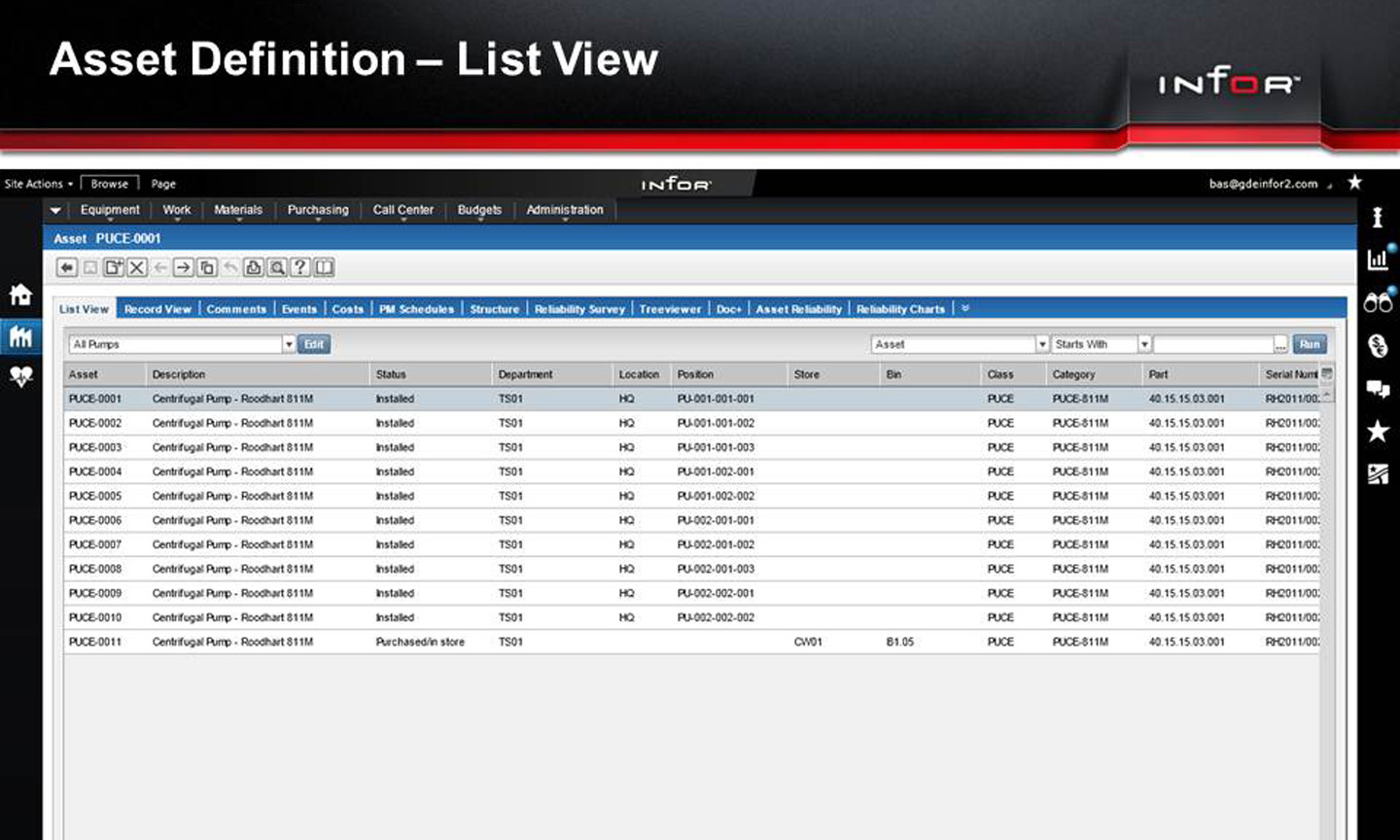The height and width of the screenshot is (840, 1400).
Task: Click the favorites star in right sidebar
Action: [x=1378, y=431]
